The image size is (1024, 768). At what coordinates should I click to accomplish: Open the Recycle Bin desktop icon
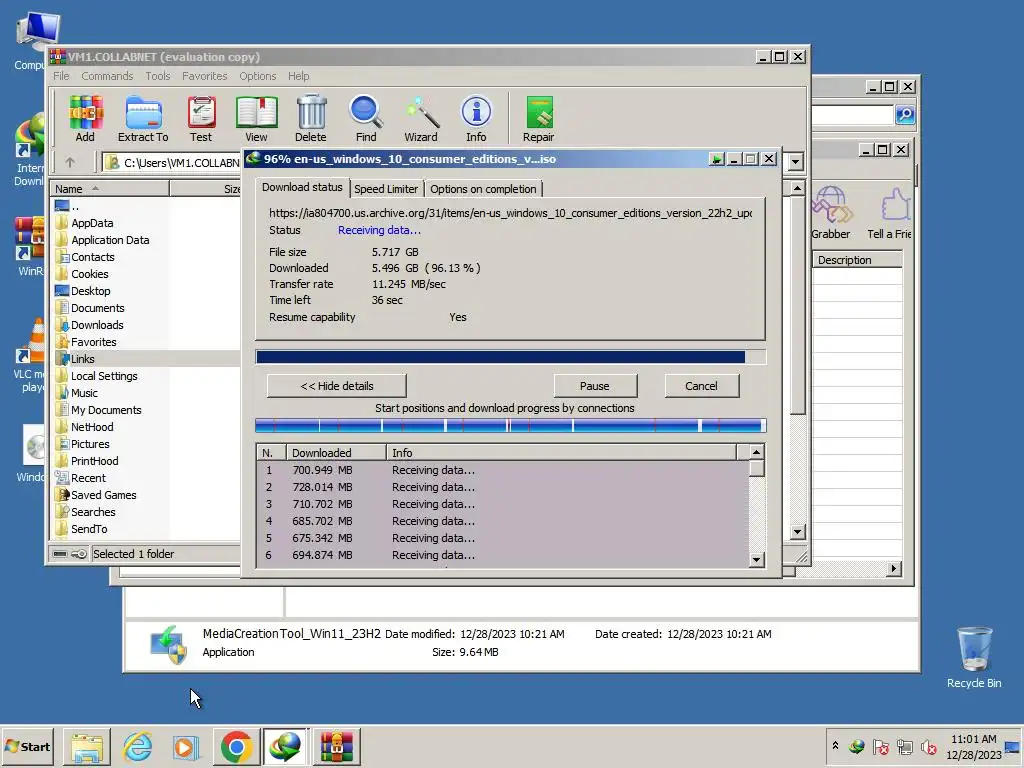974,657
